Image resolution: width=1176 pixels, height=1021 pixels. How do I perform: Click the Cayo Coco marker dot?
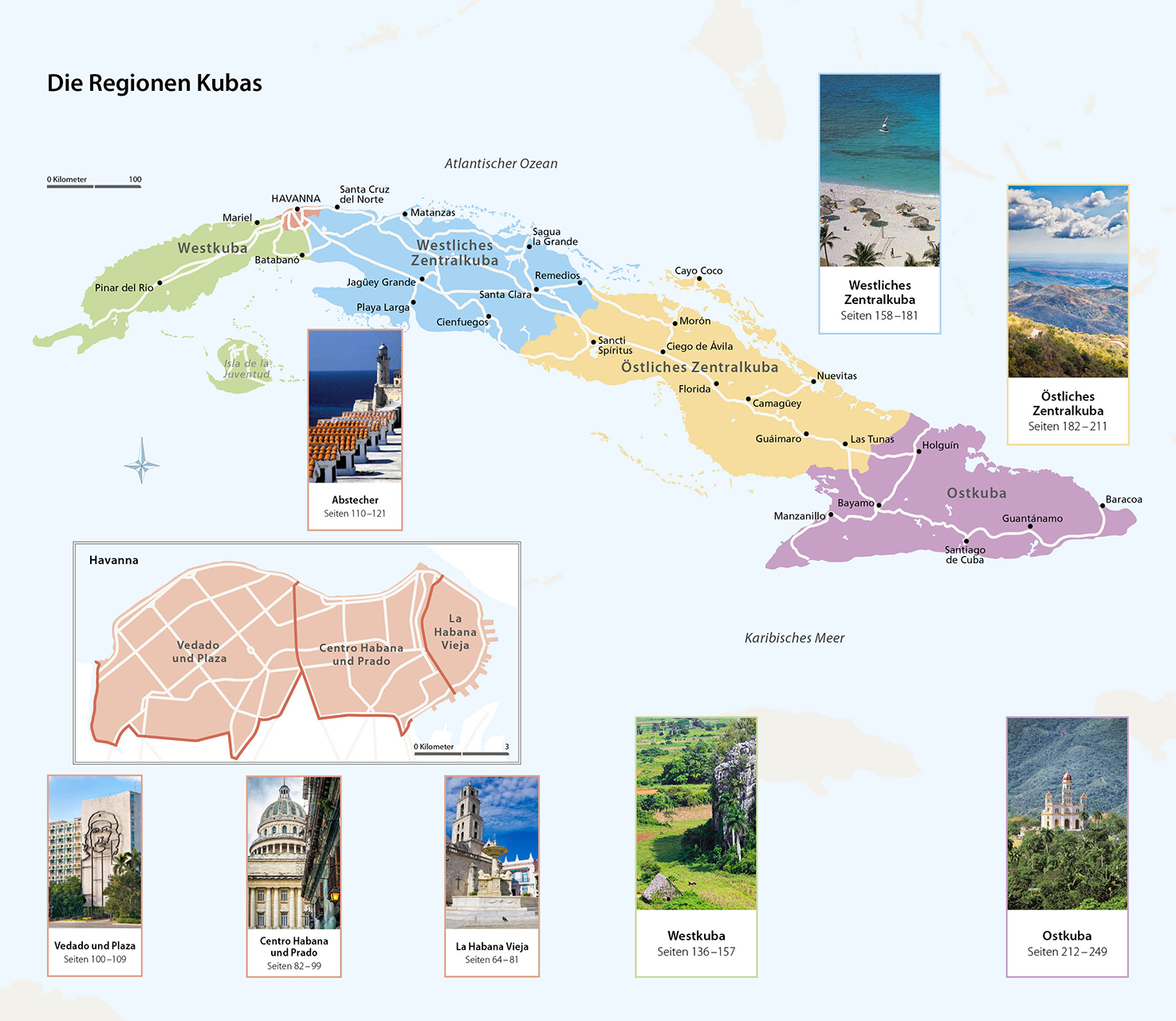699,278
